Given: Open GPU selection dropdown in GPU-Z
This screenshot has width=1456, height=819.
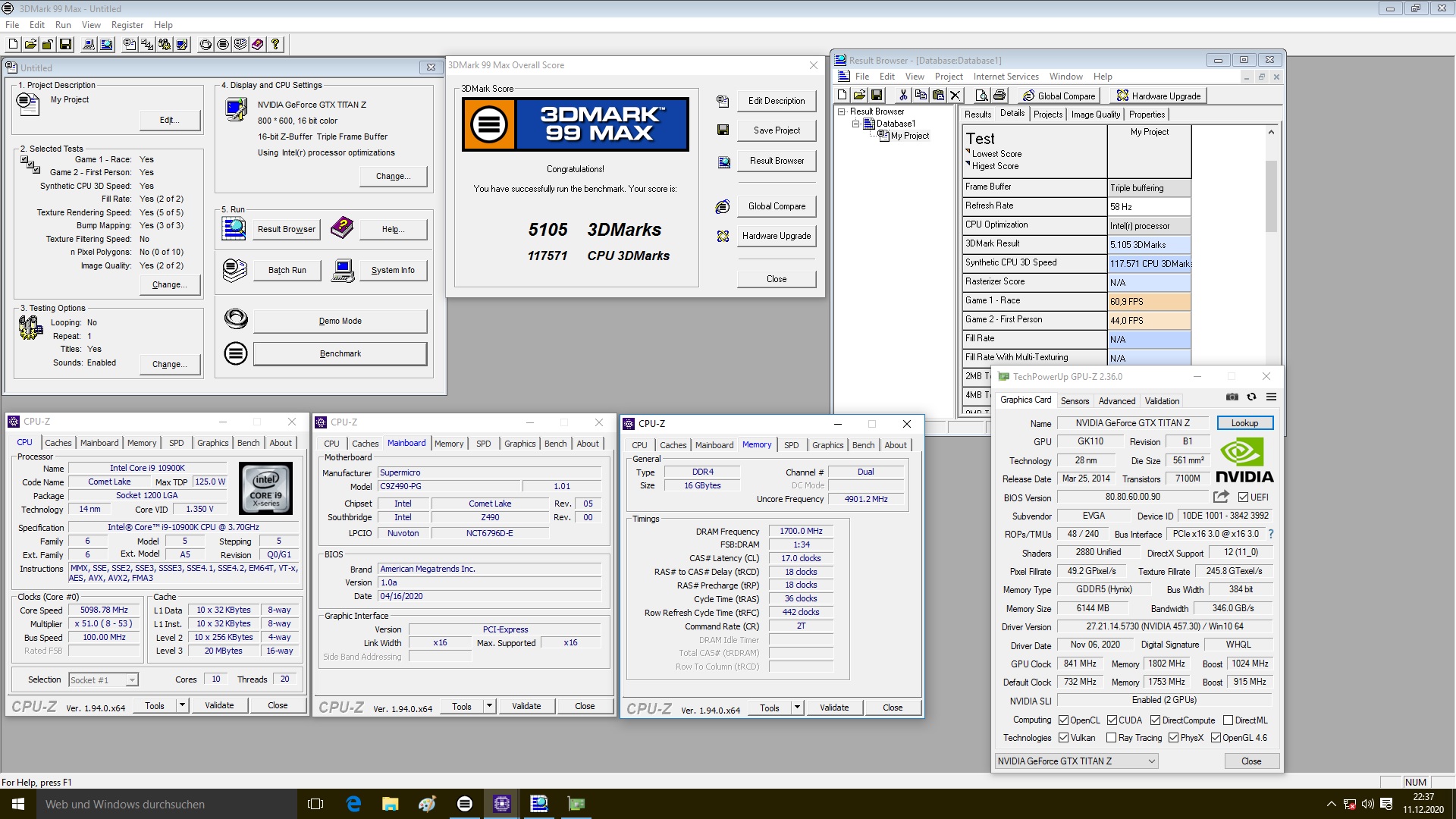Looking at the screenshot, I should point(1077,761).
